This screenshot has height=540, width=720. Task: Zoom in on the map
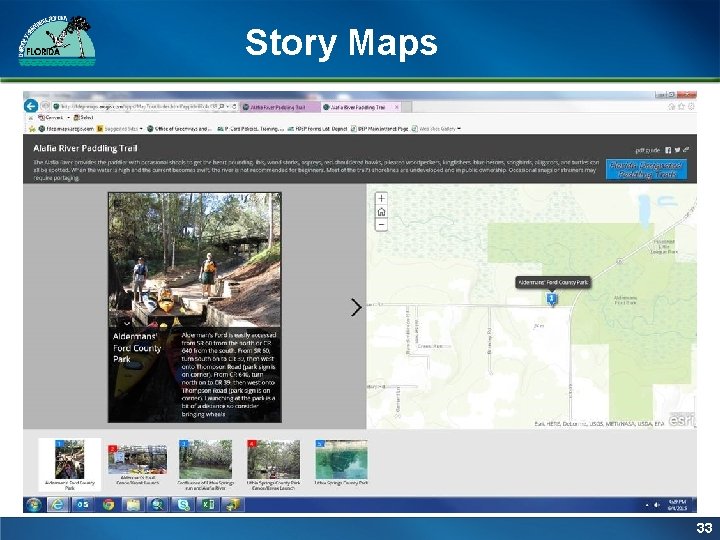tap(381, 198)
